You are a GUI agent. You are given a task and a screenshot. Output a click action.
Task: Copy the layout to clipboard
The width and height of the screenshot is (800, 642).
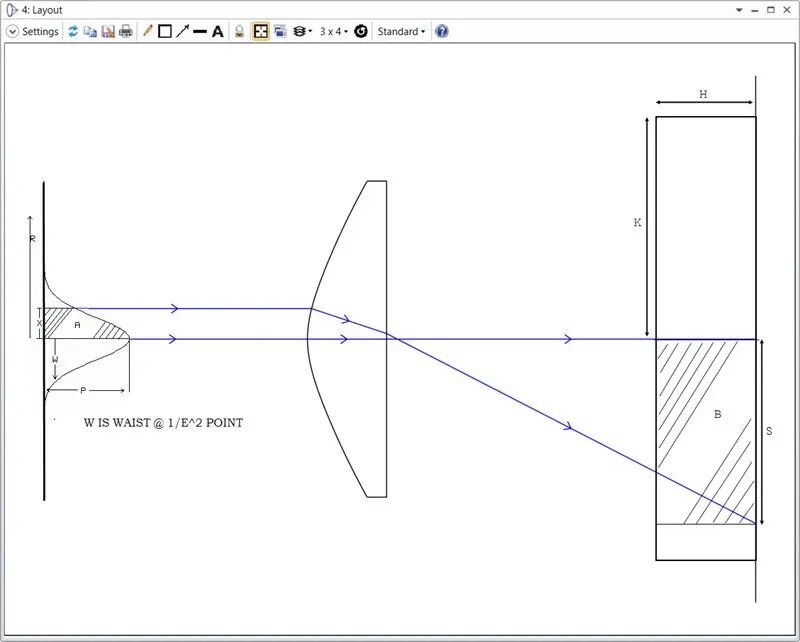click(90, 31)
